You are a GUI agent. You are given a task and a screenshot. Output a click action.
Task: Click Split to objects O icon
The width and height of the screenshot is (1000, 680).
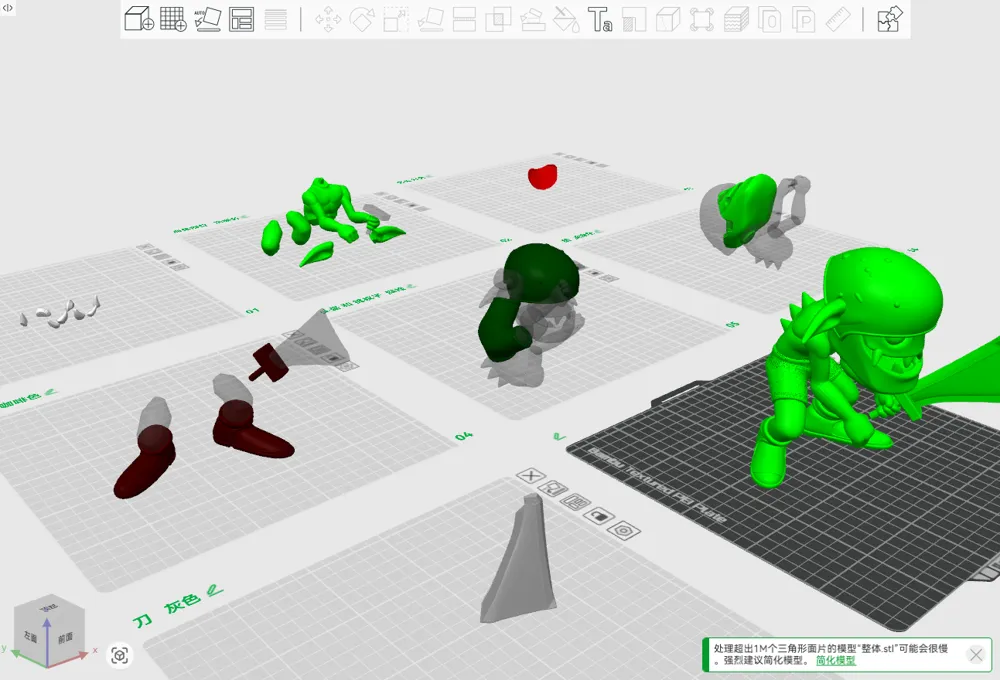click(770, 19)
